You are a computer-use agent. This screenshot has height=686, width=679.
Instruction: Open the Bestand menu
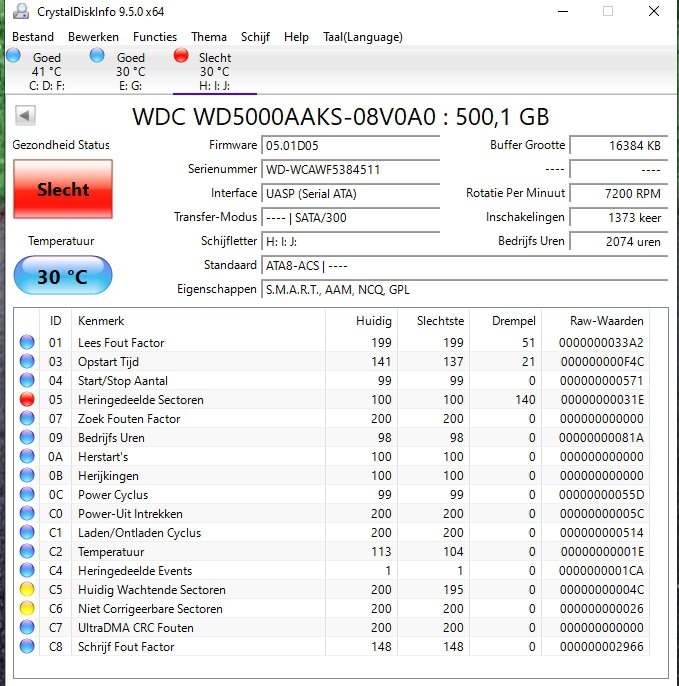coord(33,37)
